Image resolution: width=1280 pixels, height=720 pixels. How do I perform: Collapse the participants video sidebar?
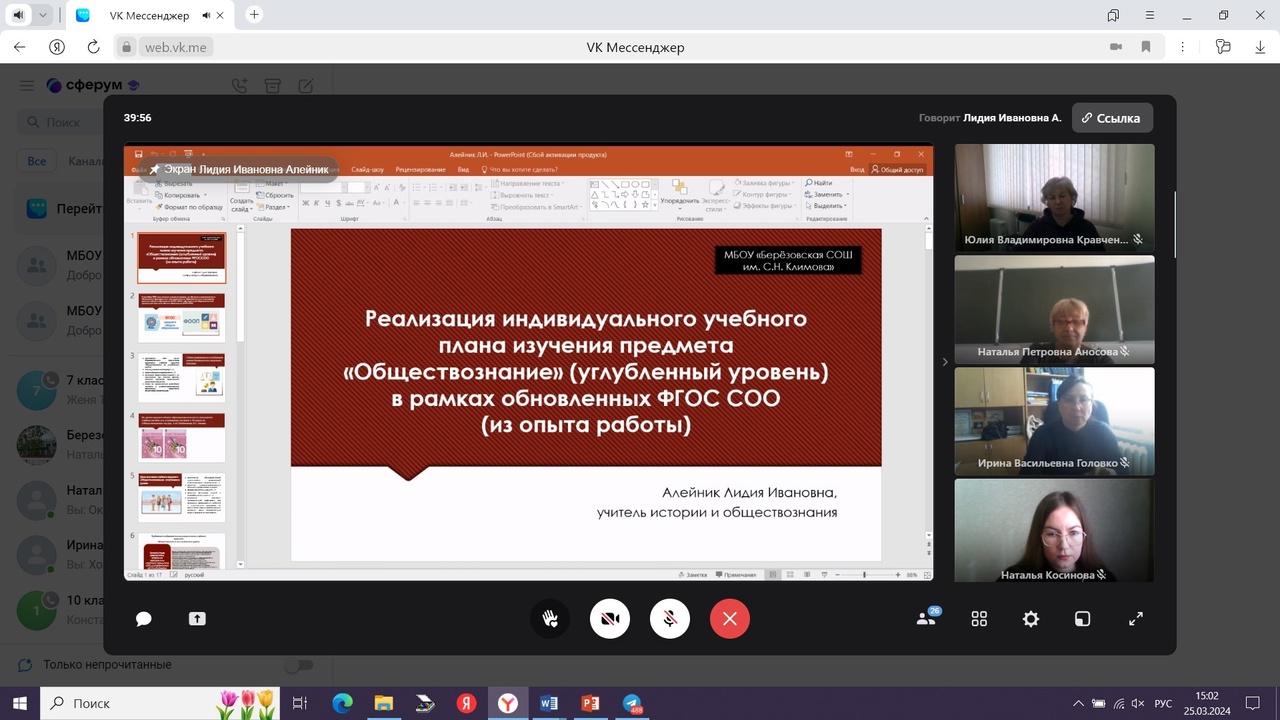click(945, 362)
